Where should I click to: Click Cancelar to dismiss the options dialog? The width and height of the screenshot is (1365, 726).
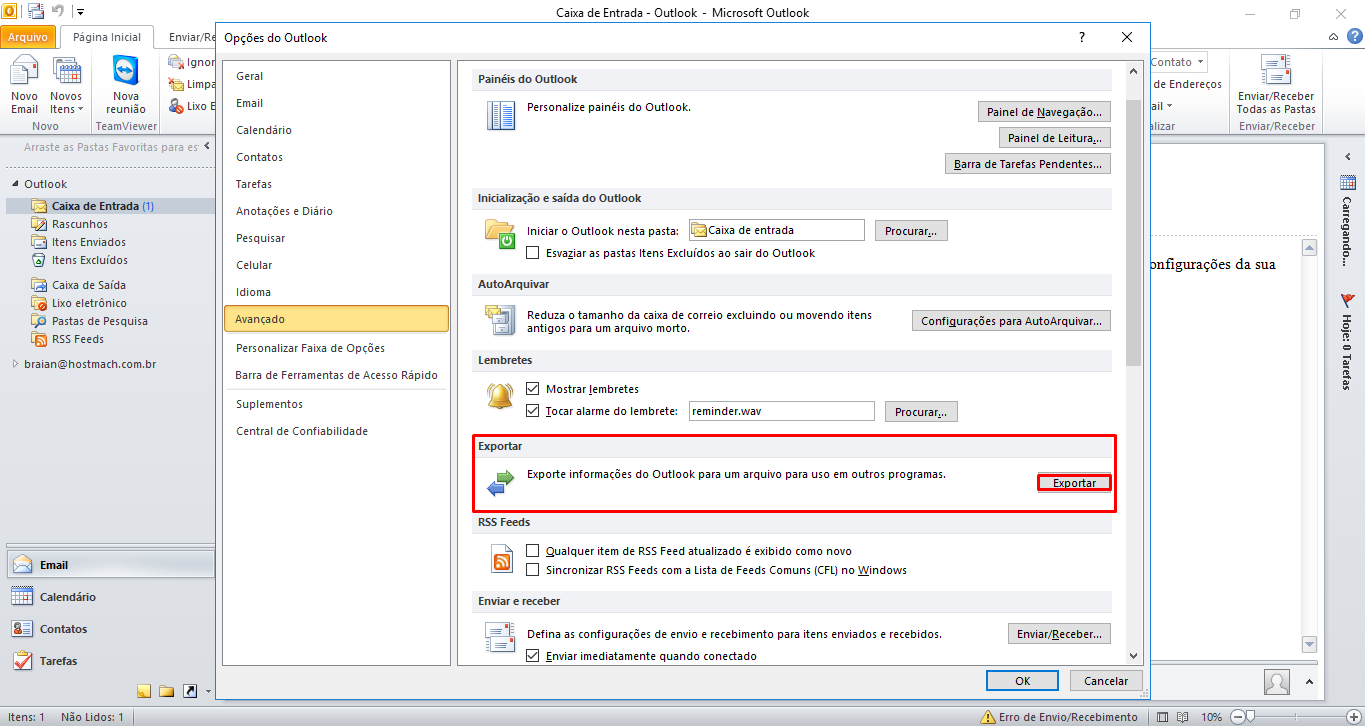point(1106,681)
